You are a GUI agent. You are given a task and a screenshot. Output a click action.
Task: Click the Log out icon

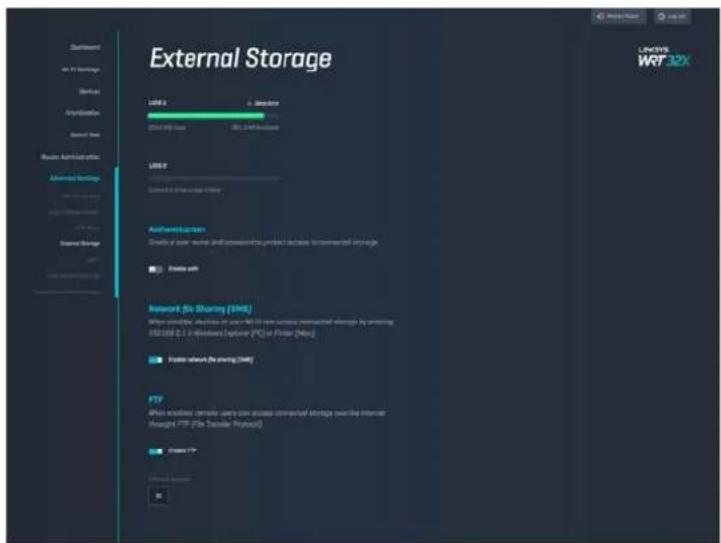661,17
